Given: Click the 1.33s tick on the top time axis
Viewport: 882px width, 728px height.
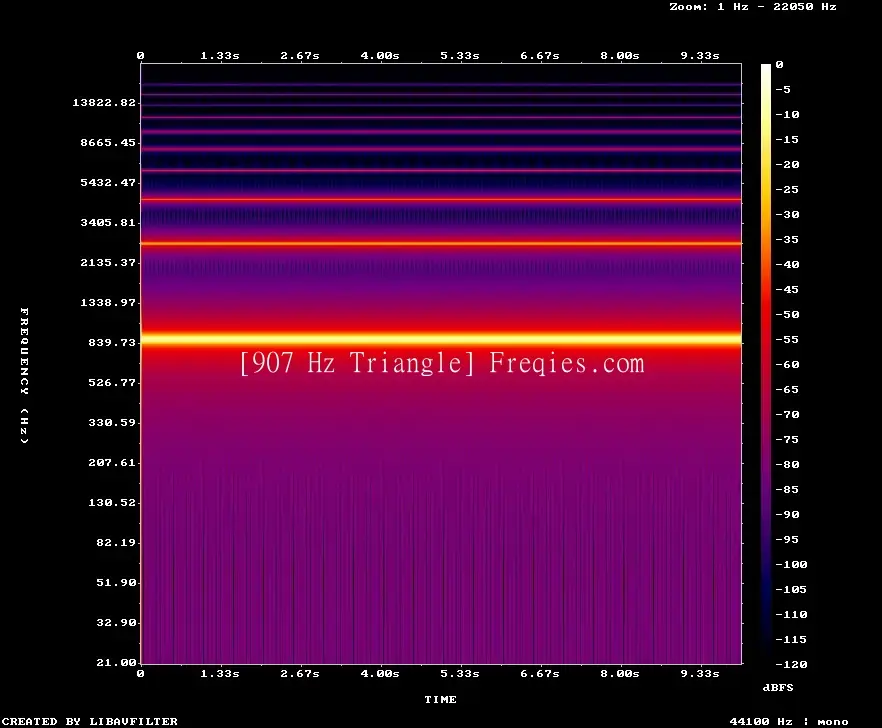Looking at the screenshot, I should click(220, 56).
